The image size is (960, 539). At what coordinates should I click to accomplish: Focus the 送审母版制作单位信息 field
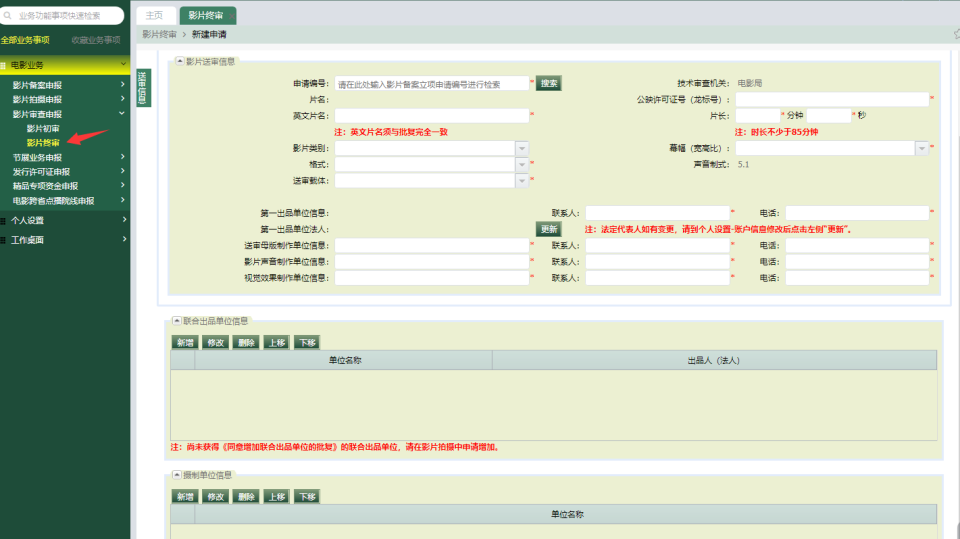(x=432, y=246)
